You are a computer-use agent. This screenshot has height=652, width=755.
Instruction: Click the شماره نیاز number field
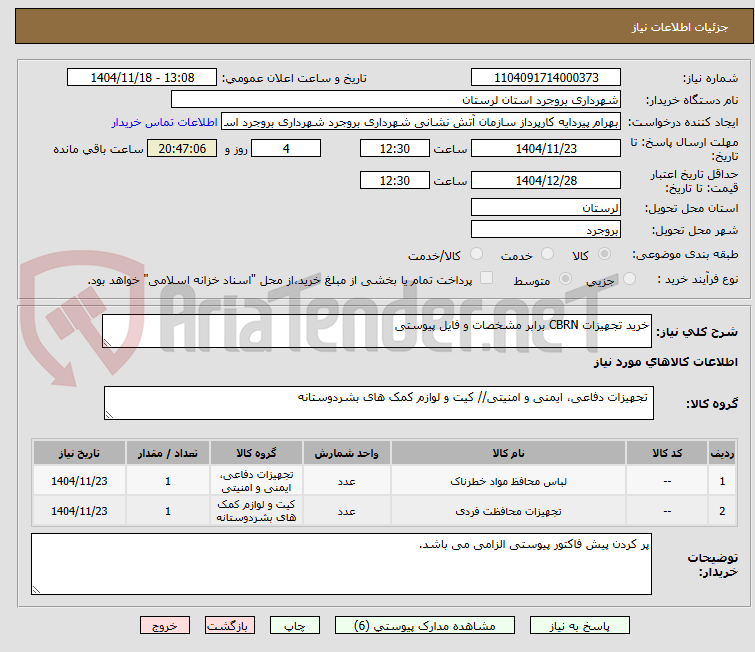[546, 78]
